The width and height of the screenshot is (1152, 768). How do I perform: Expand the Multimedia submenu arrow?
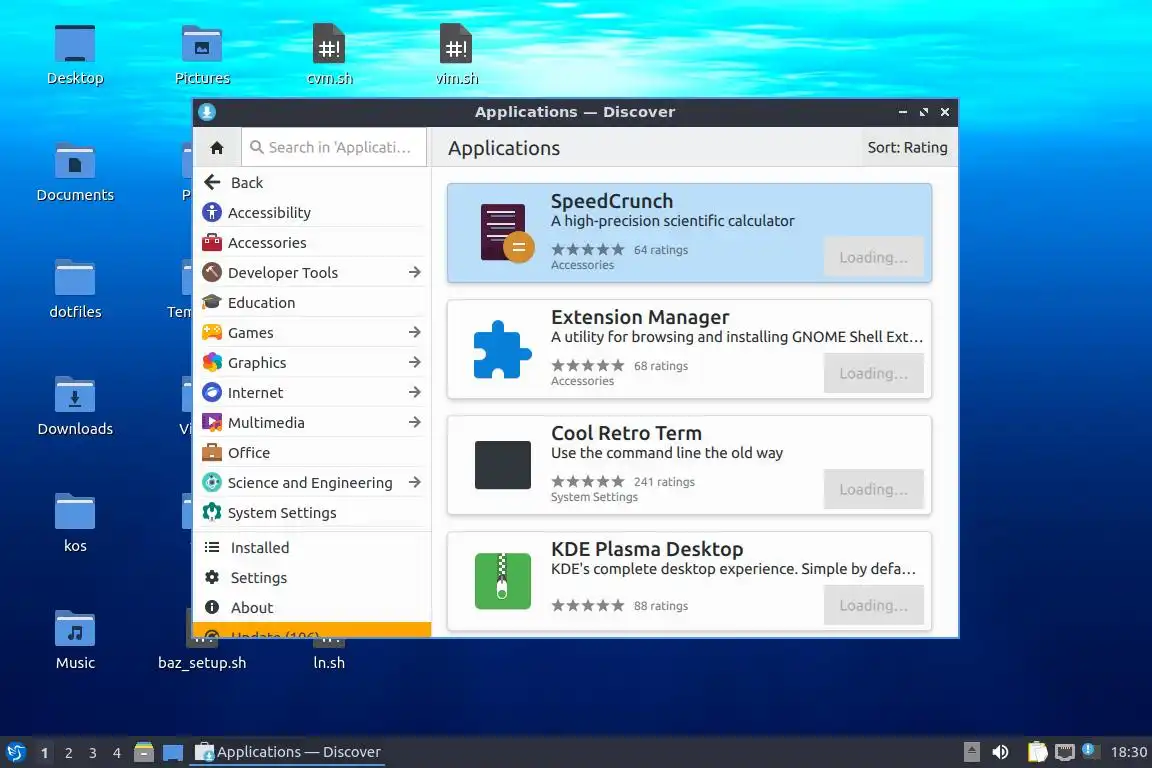[x=414, y=423]
